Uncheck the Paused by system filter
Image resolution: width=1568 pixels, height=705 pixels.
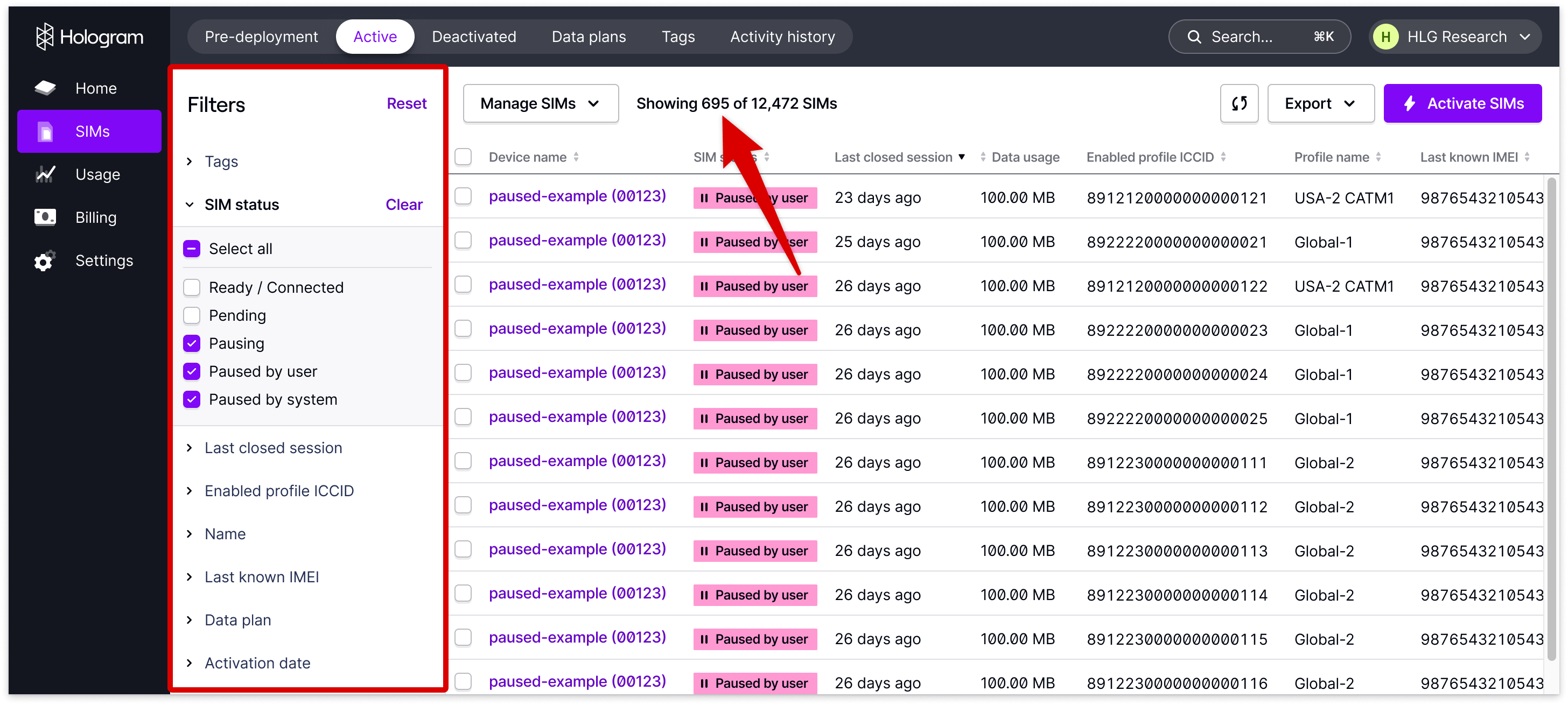pyautogui.click(x=192, y=399)
